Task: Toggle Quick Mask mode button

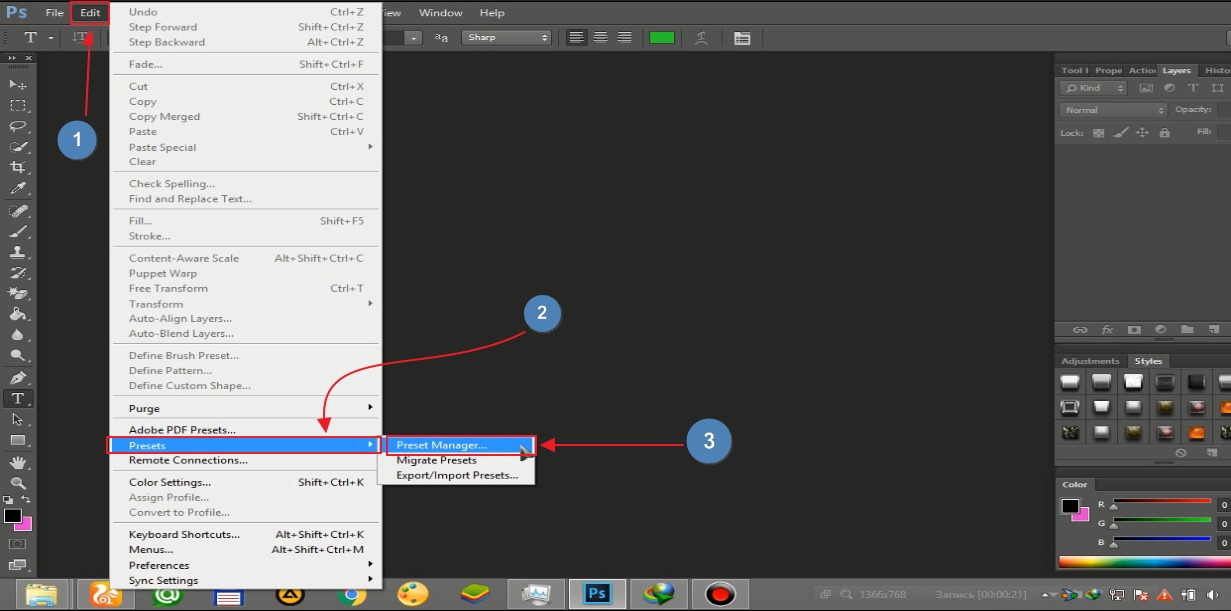Action: click(x=17, y=544)
